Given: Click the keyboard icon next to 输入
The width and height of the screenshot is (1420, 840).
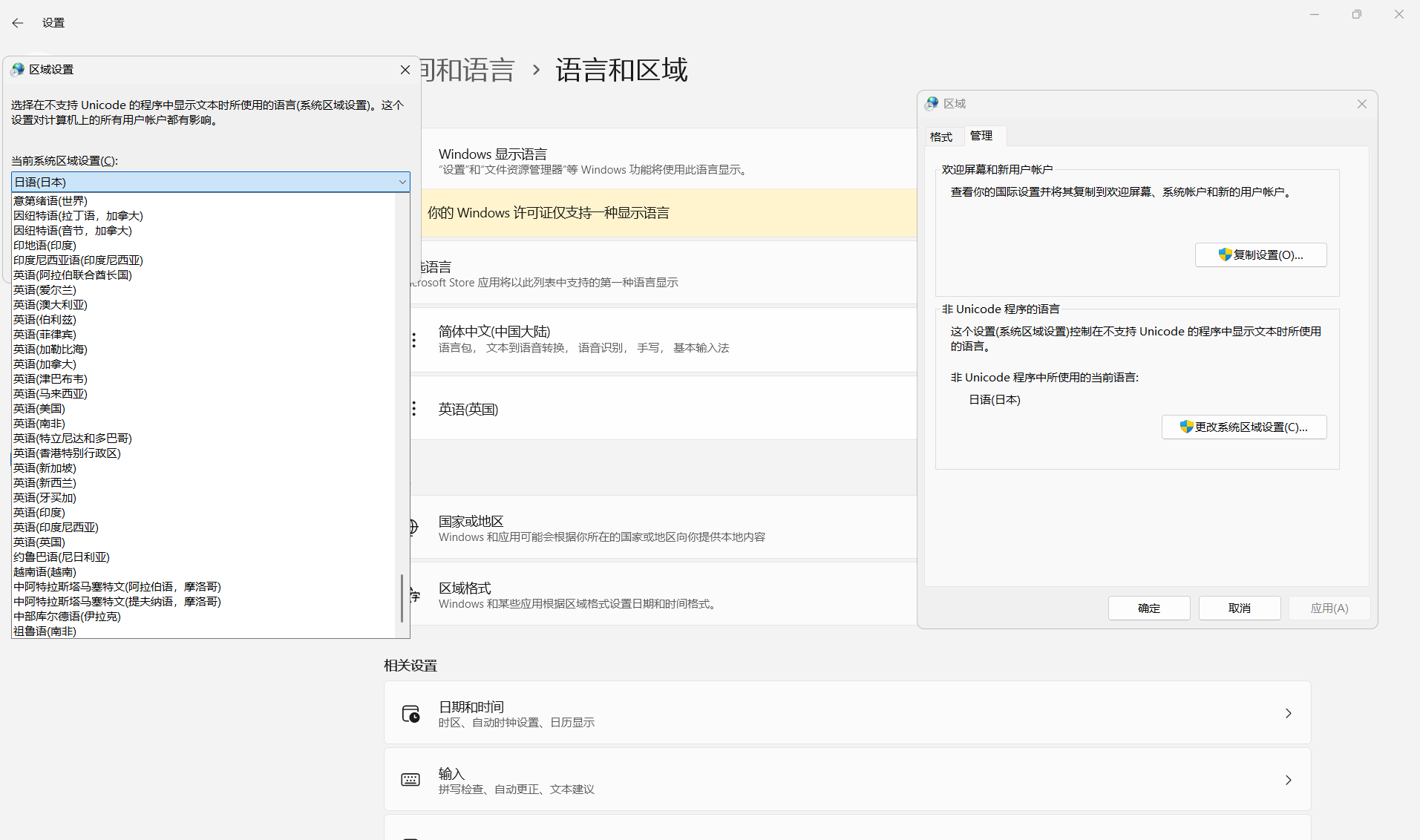Looking at the screenshot, I should click(410, 780).
